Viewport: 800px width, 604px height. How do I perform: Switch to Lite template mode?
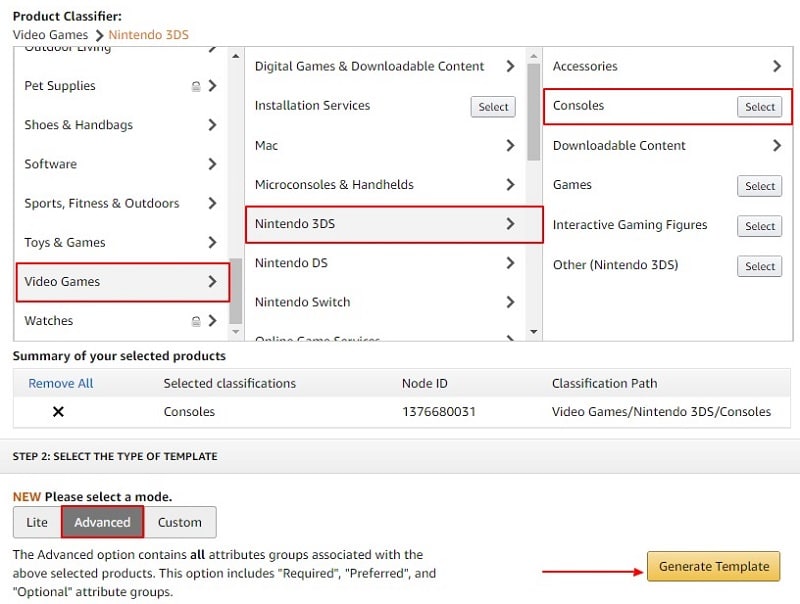click(37, 522)
